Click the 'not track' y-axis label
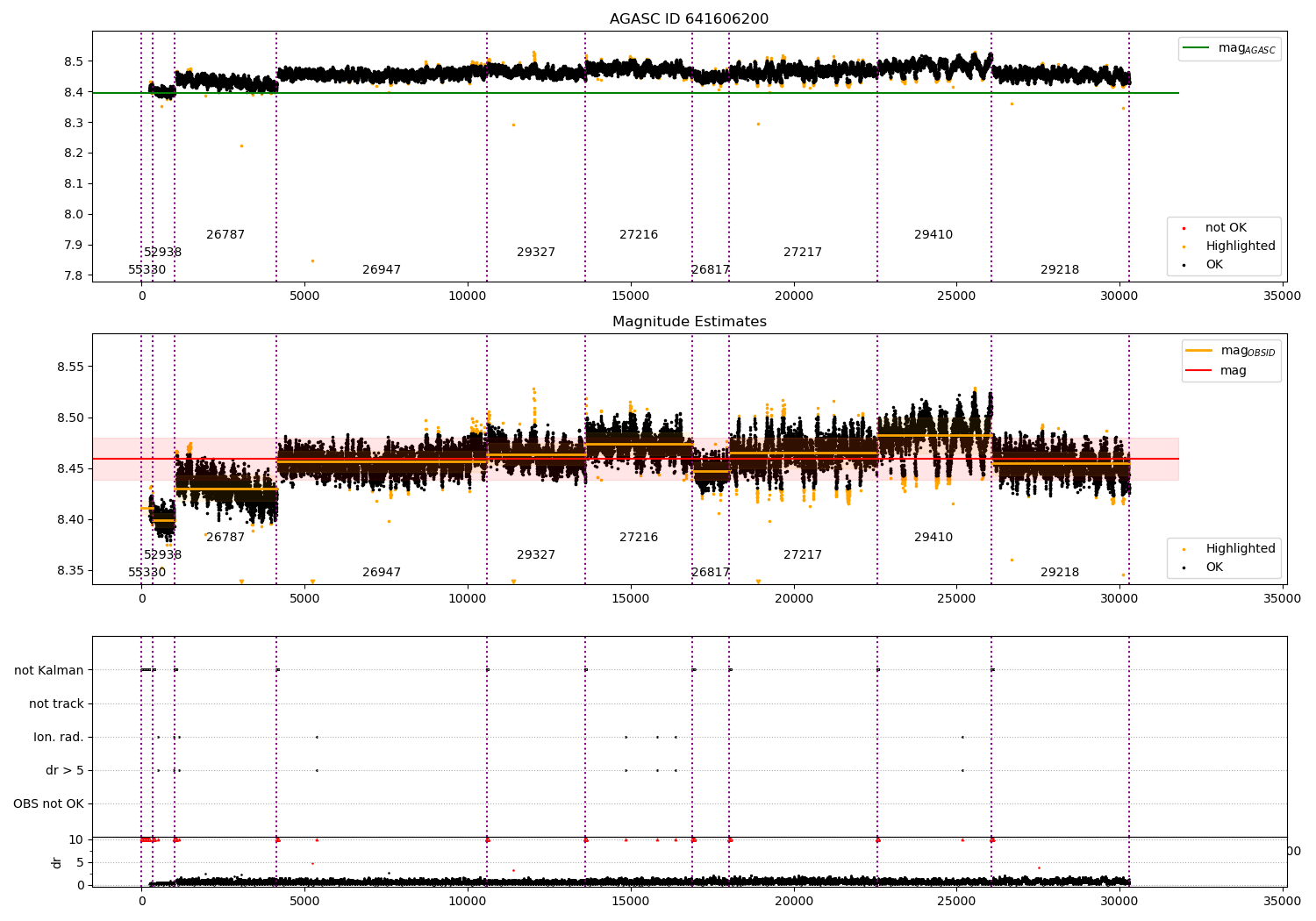1316x921 pixels. click(56, 703)
